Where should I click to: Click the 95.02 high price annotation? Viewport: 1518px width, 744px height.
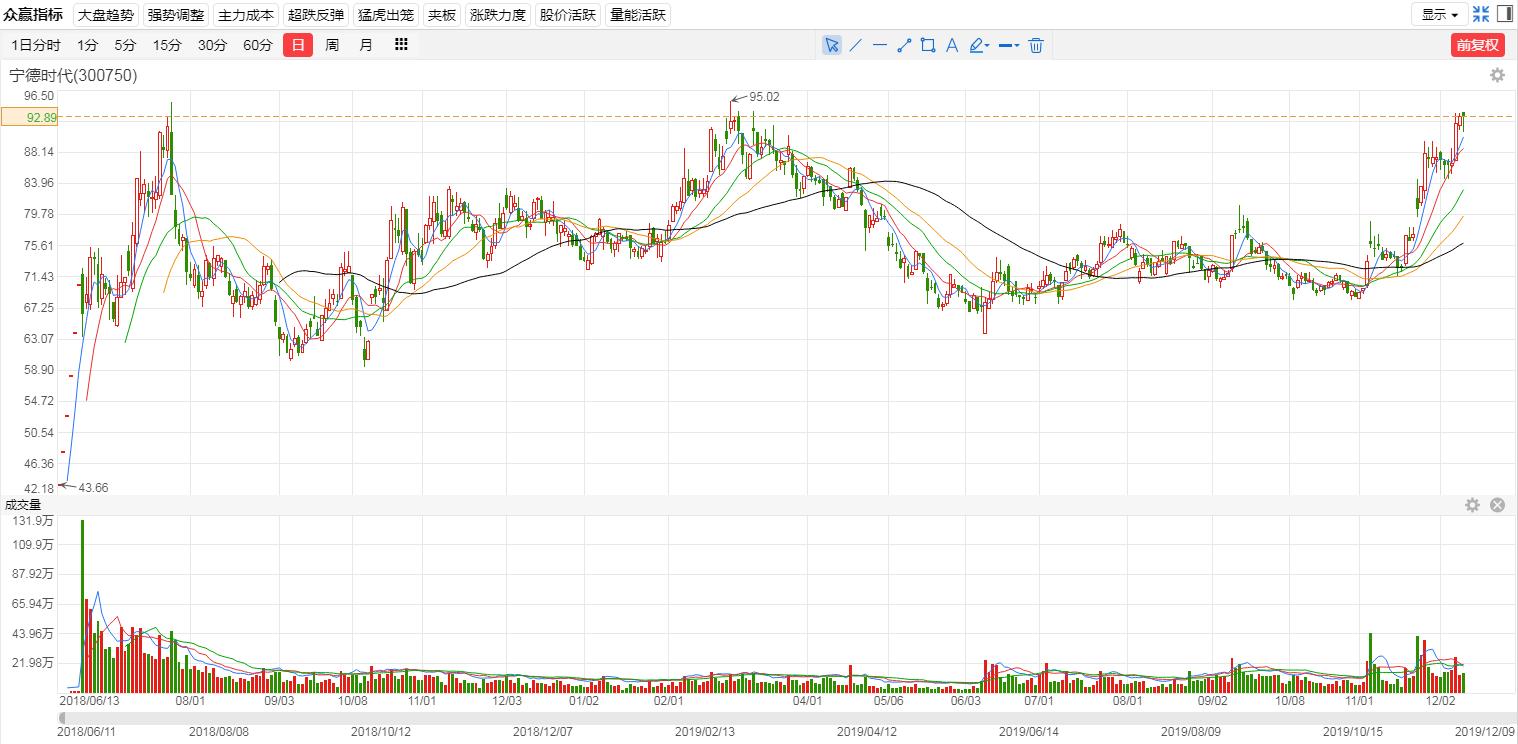[763, 97]
